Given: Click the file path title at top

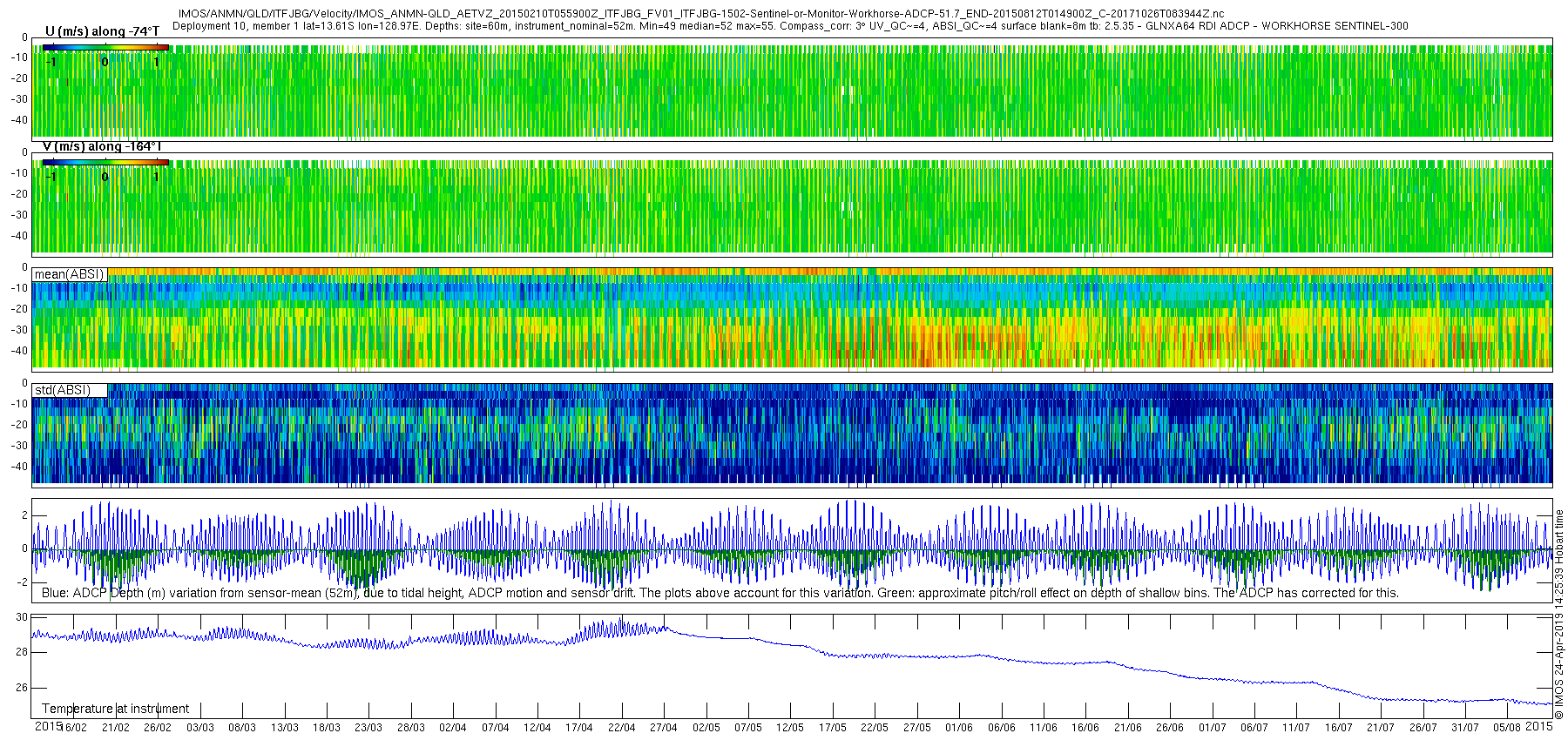Looking at the screenshot, I should click(701, 14).
